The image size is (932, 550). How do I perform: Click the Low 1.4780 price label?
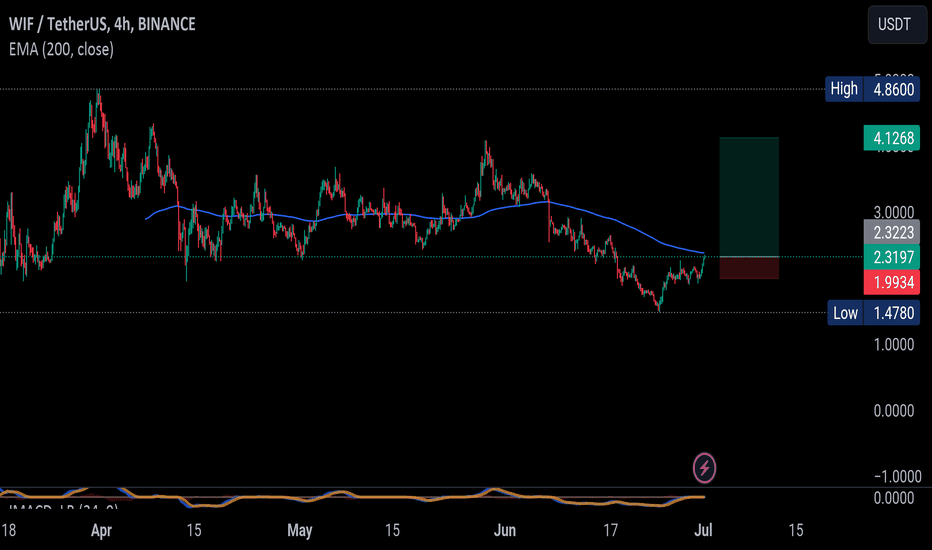click(873, 313)
